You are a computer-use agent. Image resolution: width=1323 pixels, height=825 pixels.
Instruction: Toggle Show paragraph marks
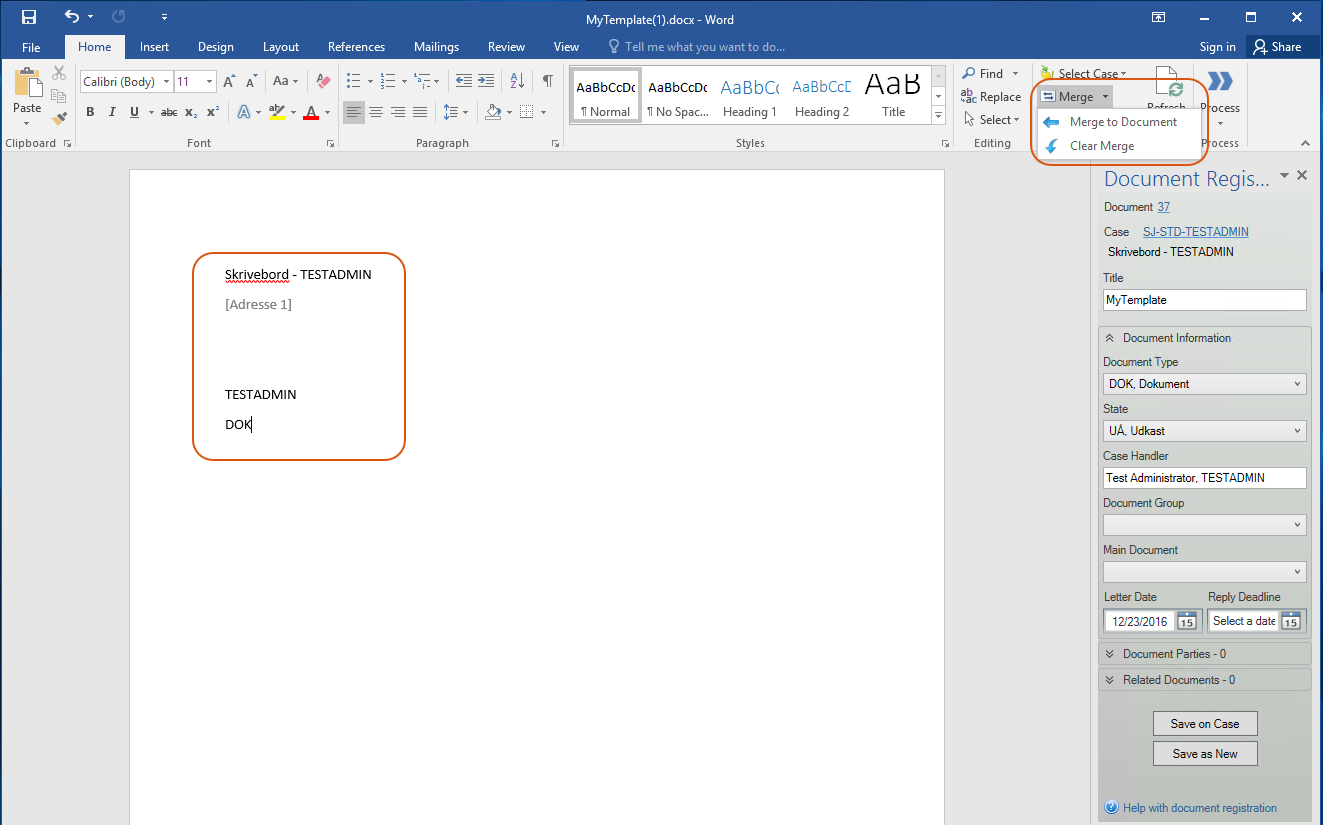(547, 81)
